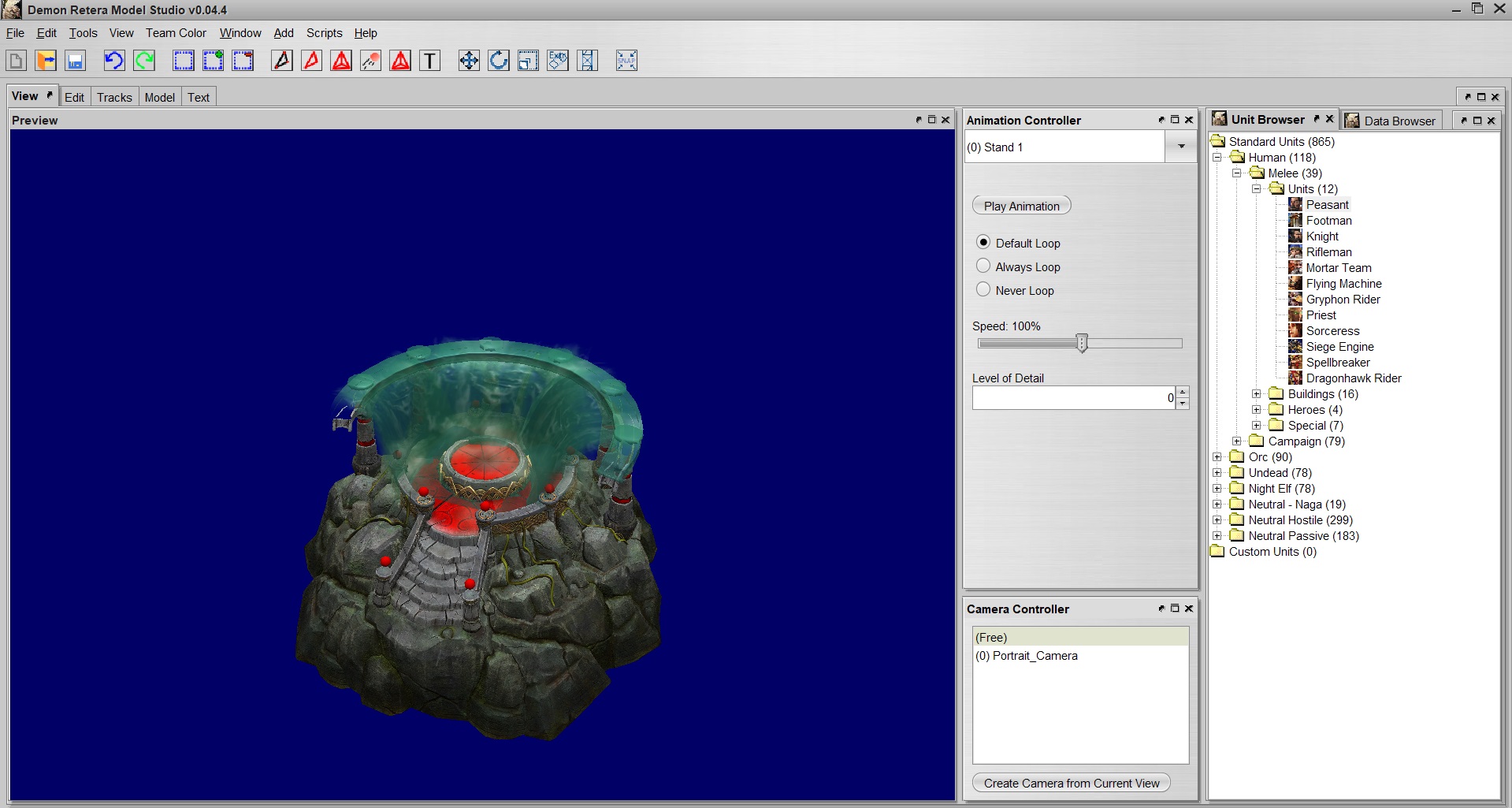Screen dimensions: 1512x808
Task: Click the Save disk toolbar icon
Action: pos(76,61)
